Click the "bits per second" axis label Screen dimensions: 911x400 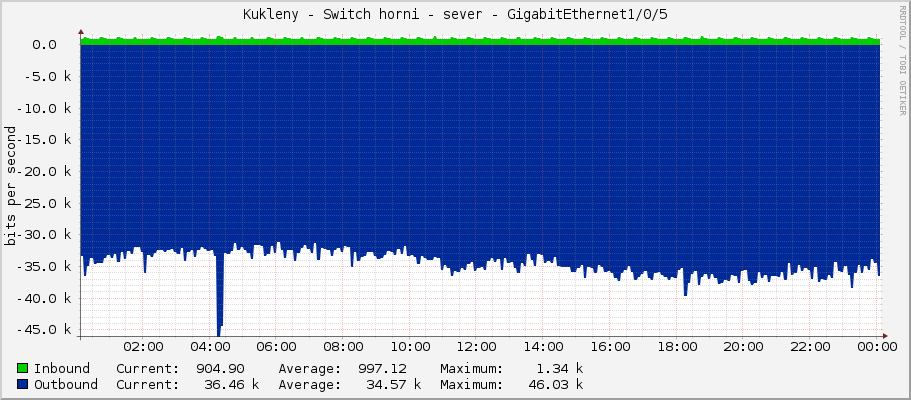(x=11, y=186)
